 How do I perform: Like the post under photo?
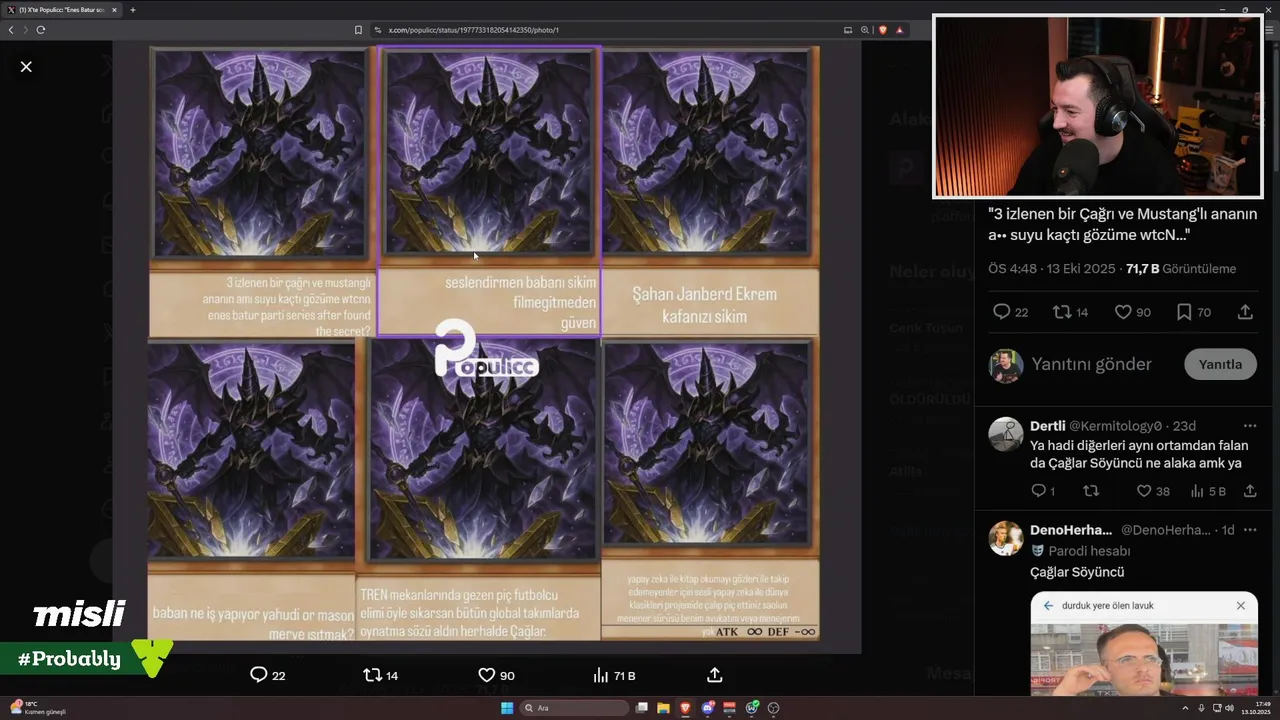pos(486,675)
